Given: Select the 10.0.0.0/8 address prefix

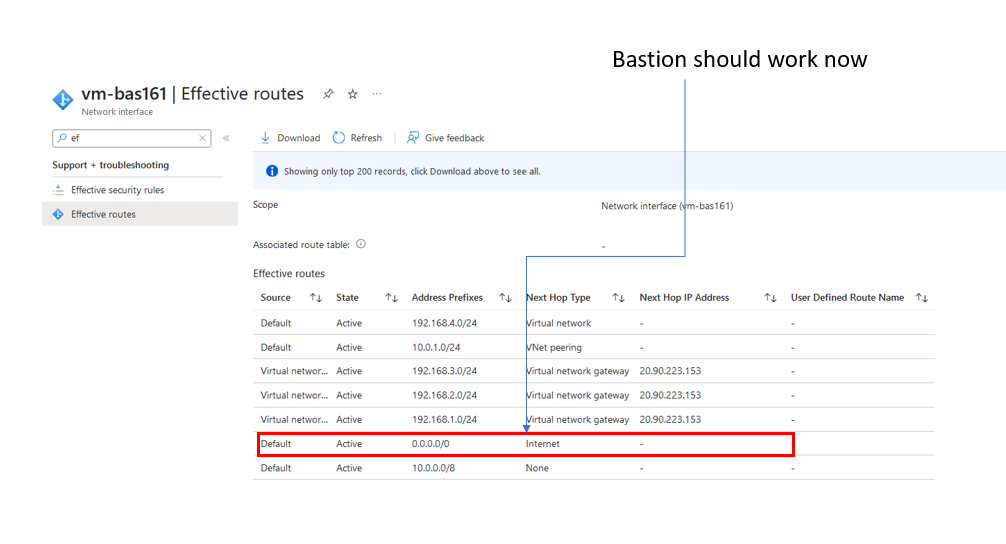Looking at the screenshot, I should pyautogui.click(x=433, y=468).
